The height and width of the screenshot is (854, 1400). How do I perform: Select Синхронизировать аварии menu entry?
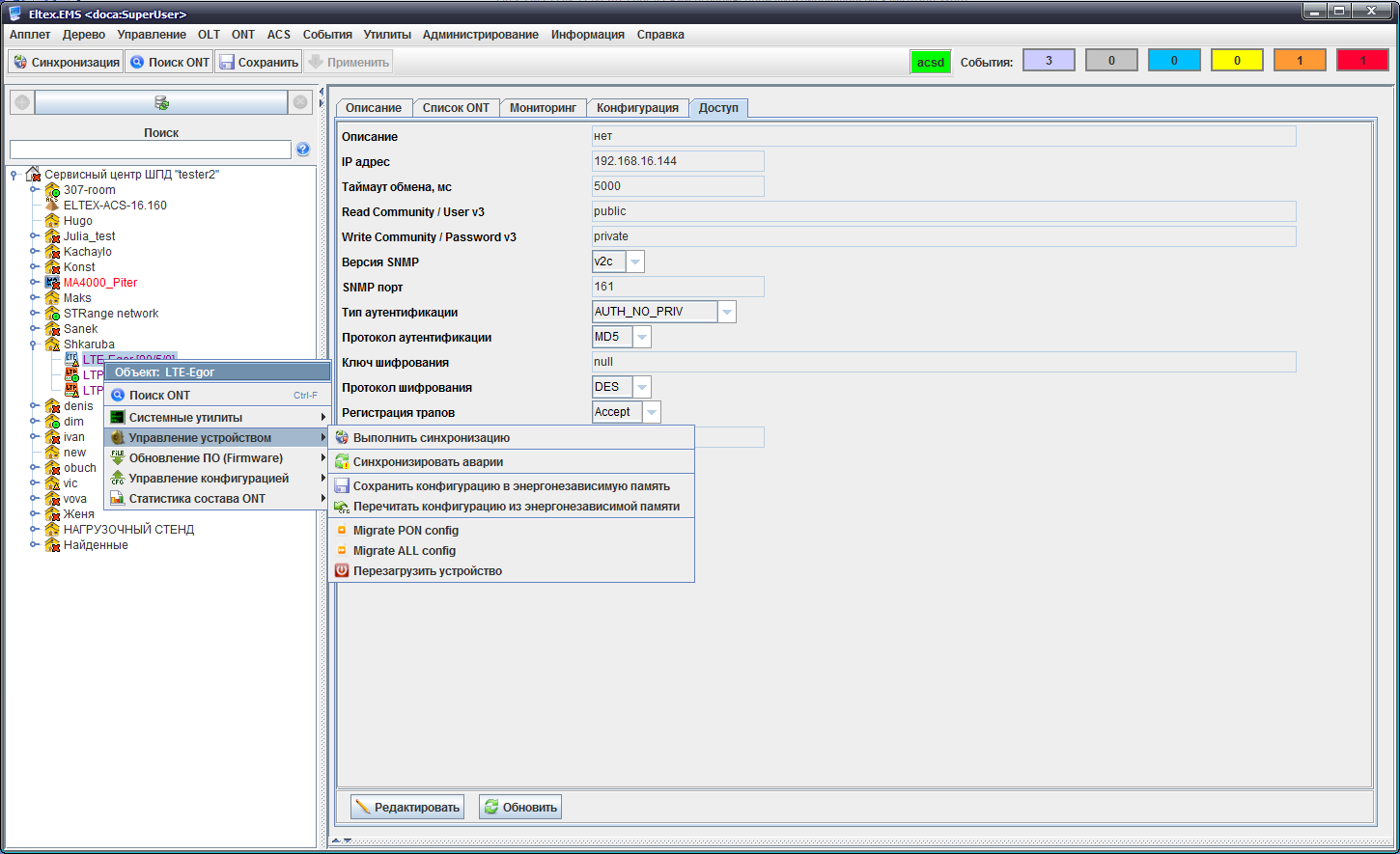coord(427,462)
